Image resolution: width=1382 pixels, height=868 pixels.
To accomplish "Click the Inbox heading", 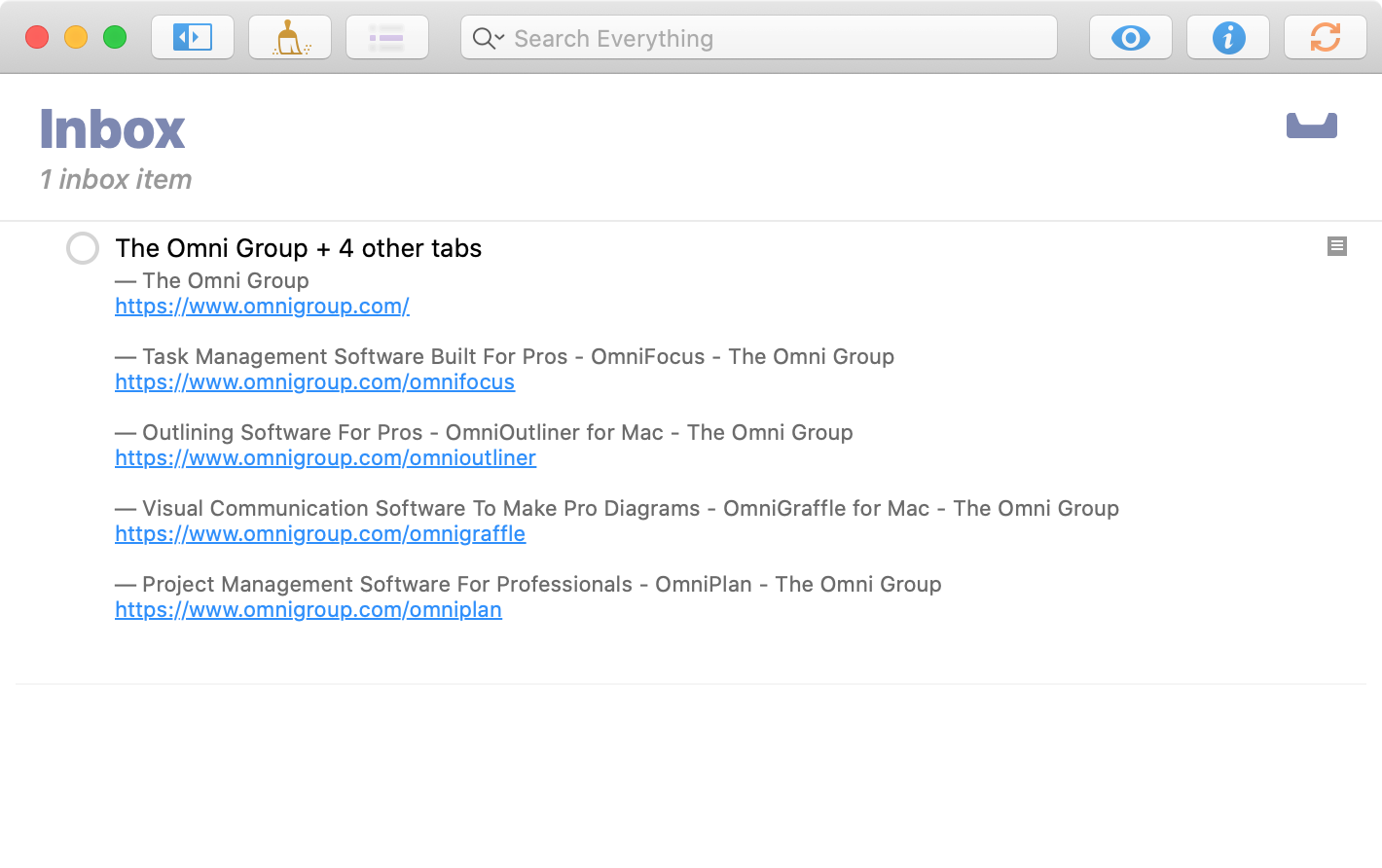I will [112, 129].
